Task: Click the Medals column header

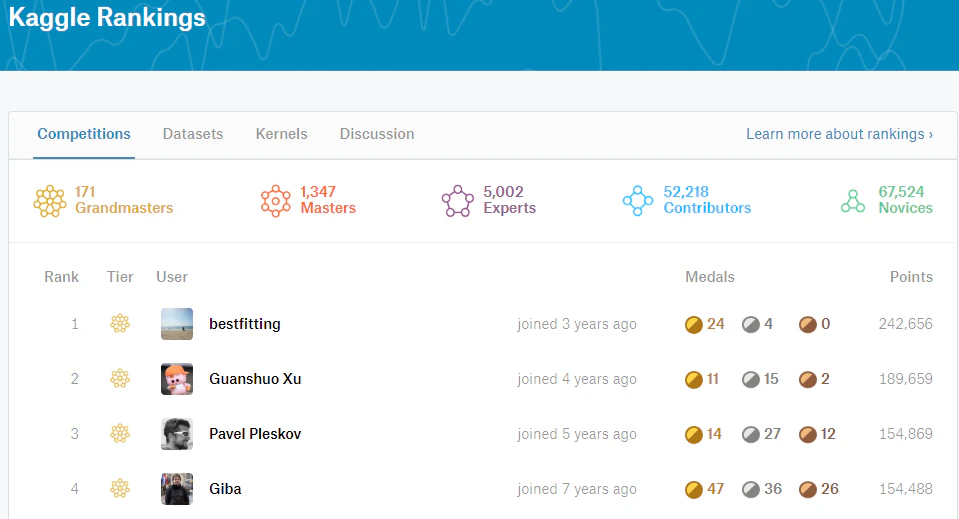Action: tap(709, 277)
